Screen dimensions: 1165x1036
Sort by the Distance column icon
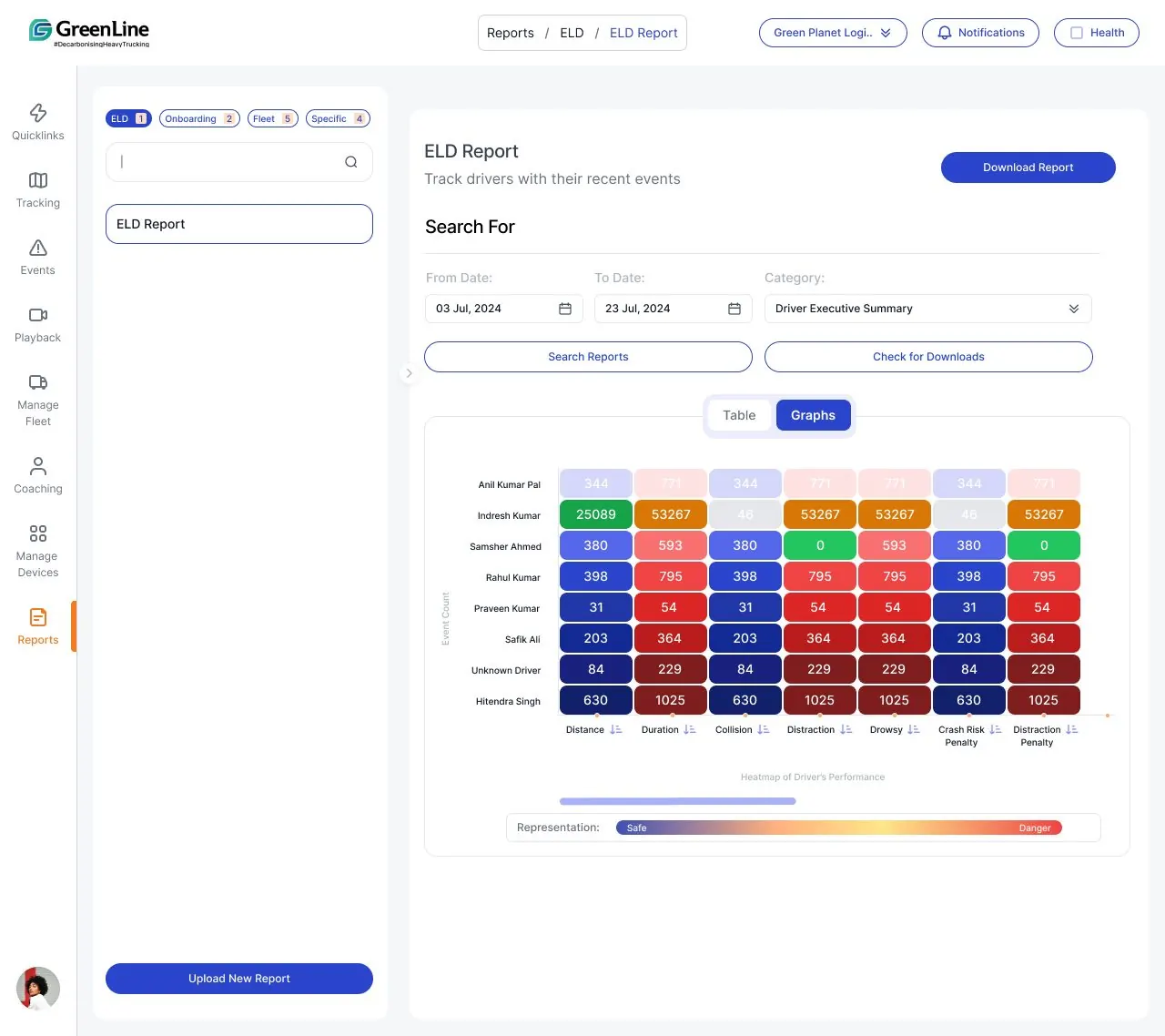616,730
